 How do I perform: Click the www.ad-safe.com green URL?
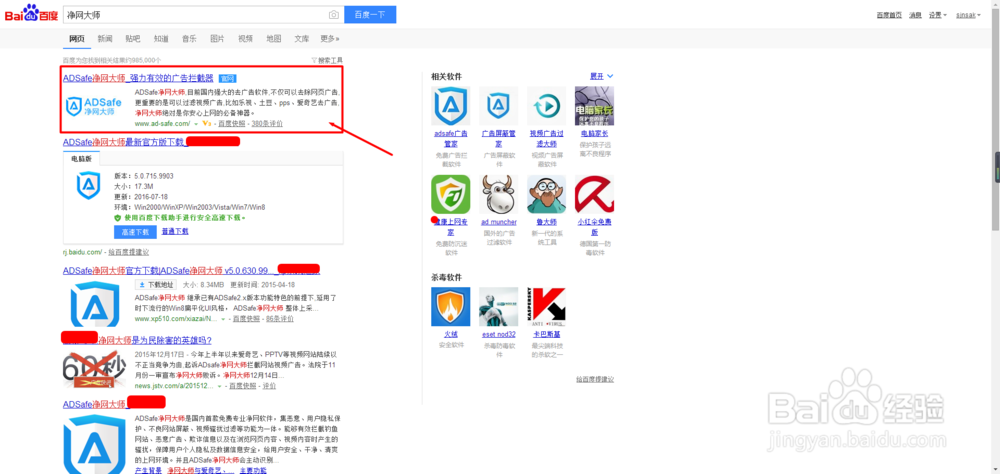[x=163, y=124]
